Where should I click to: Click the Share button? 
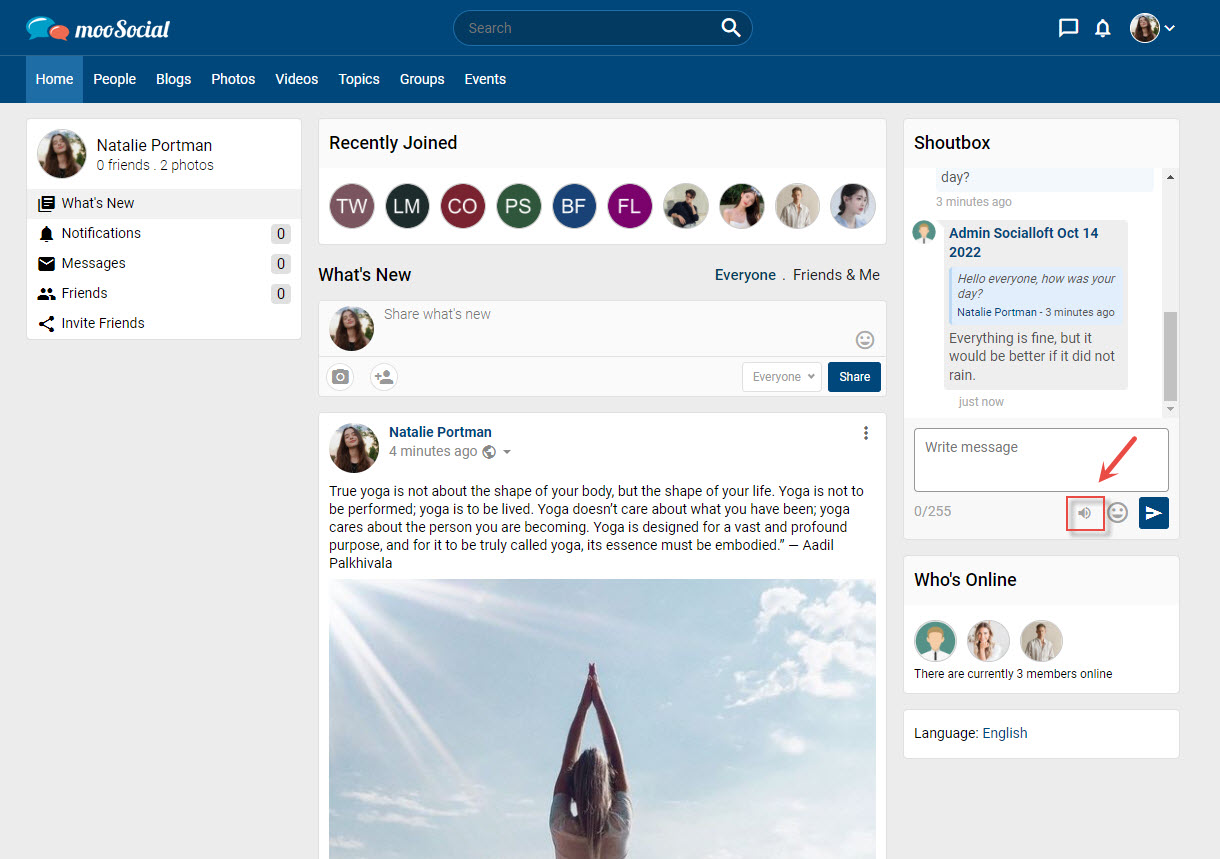(x=854, y=377)
